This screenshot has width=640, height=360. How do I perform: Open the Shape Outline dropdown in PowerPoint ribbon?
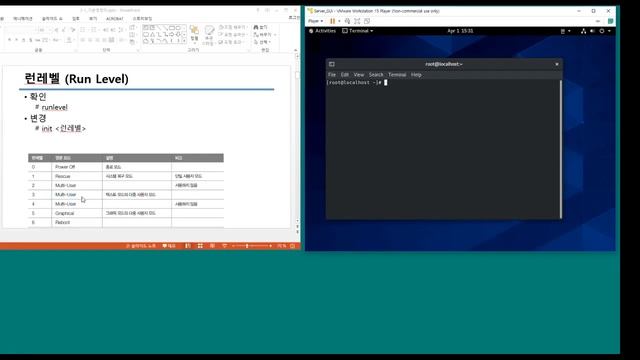coord(233,35)
